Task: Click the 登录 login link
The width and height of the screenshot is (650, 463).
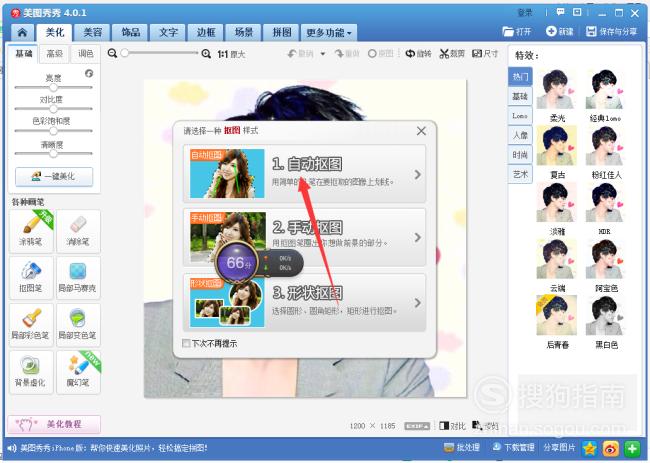Action: 525,13
